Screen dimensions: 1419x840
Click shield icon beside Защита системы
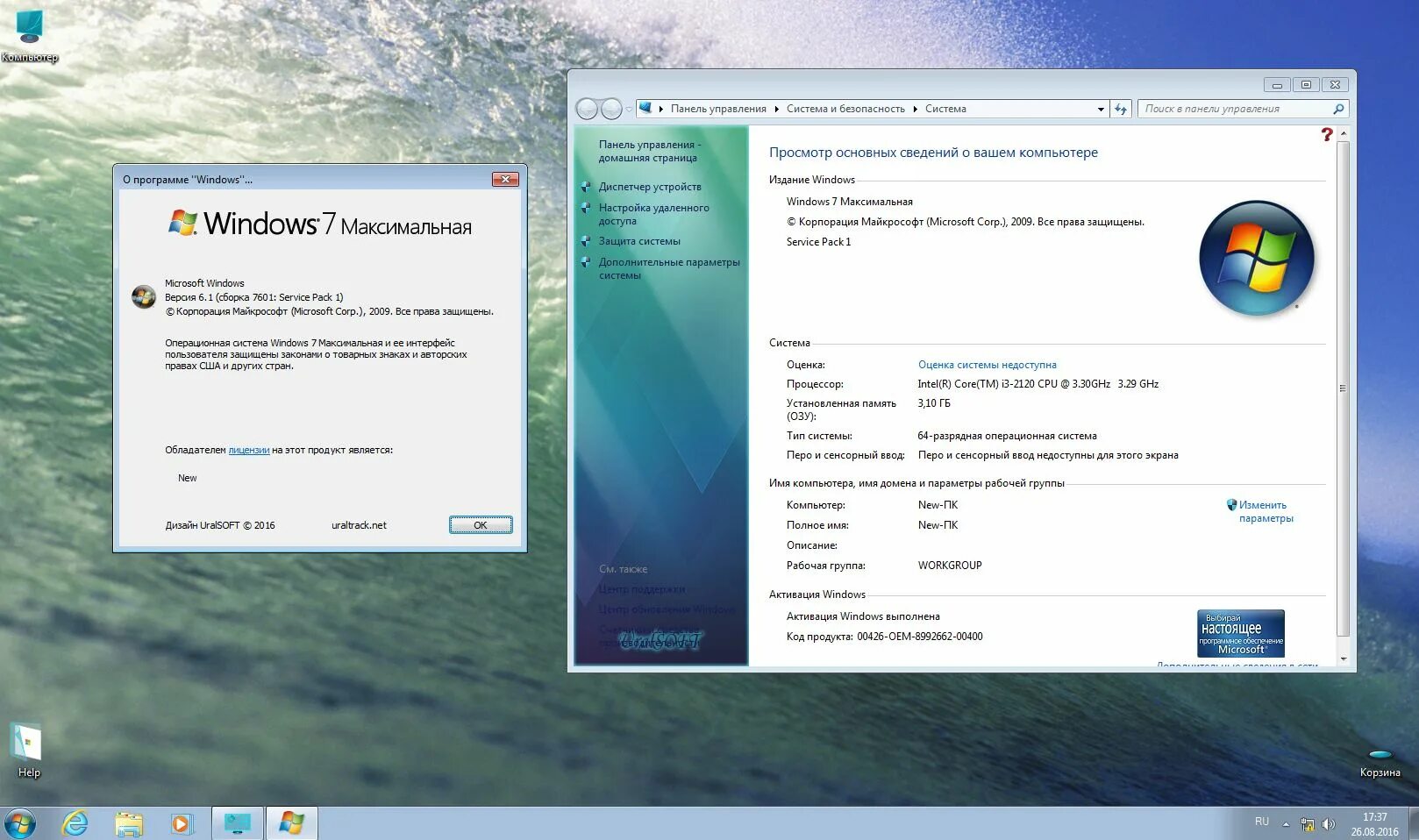(x=586, y=241)
